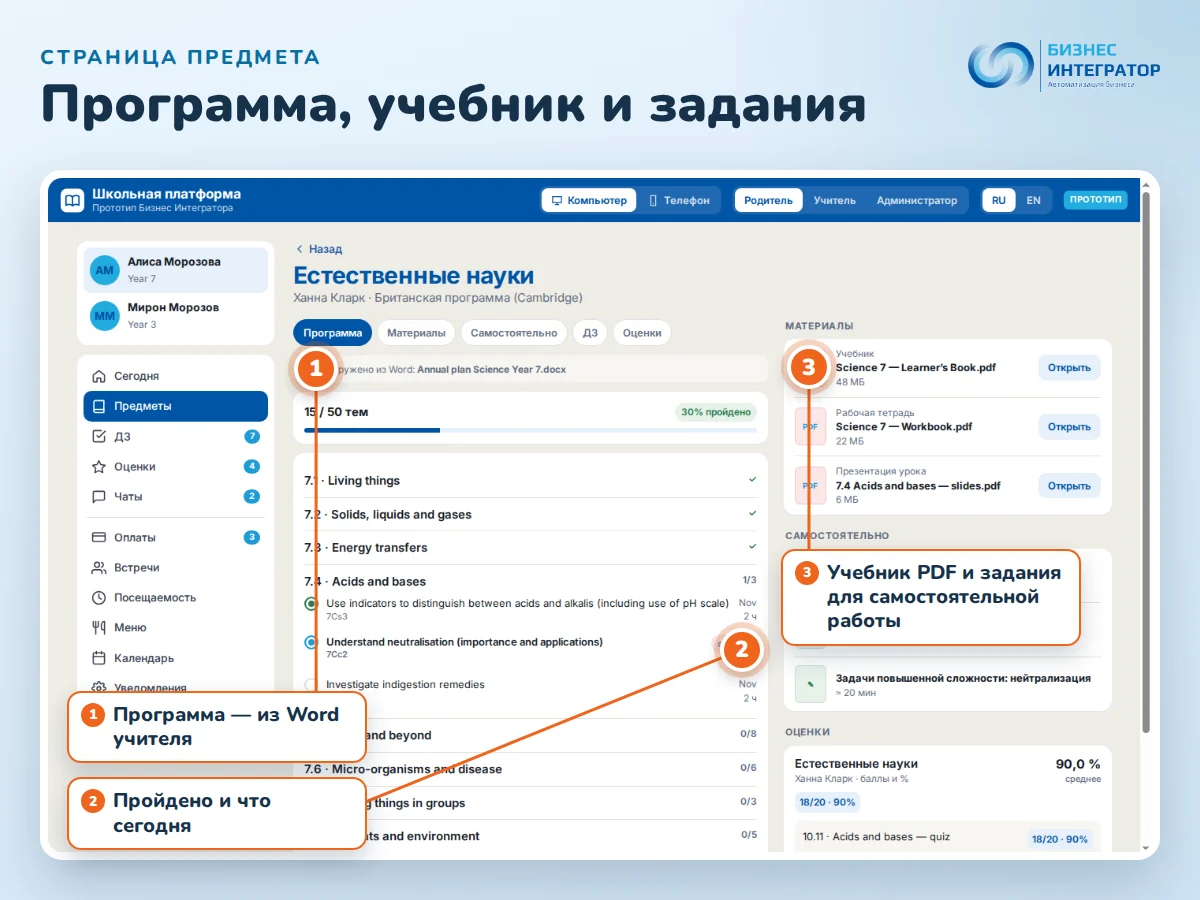This screenshot has width=1200, height=900.
Task: Switch to the Самостоятельно tab
Action: pos(514,333)
